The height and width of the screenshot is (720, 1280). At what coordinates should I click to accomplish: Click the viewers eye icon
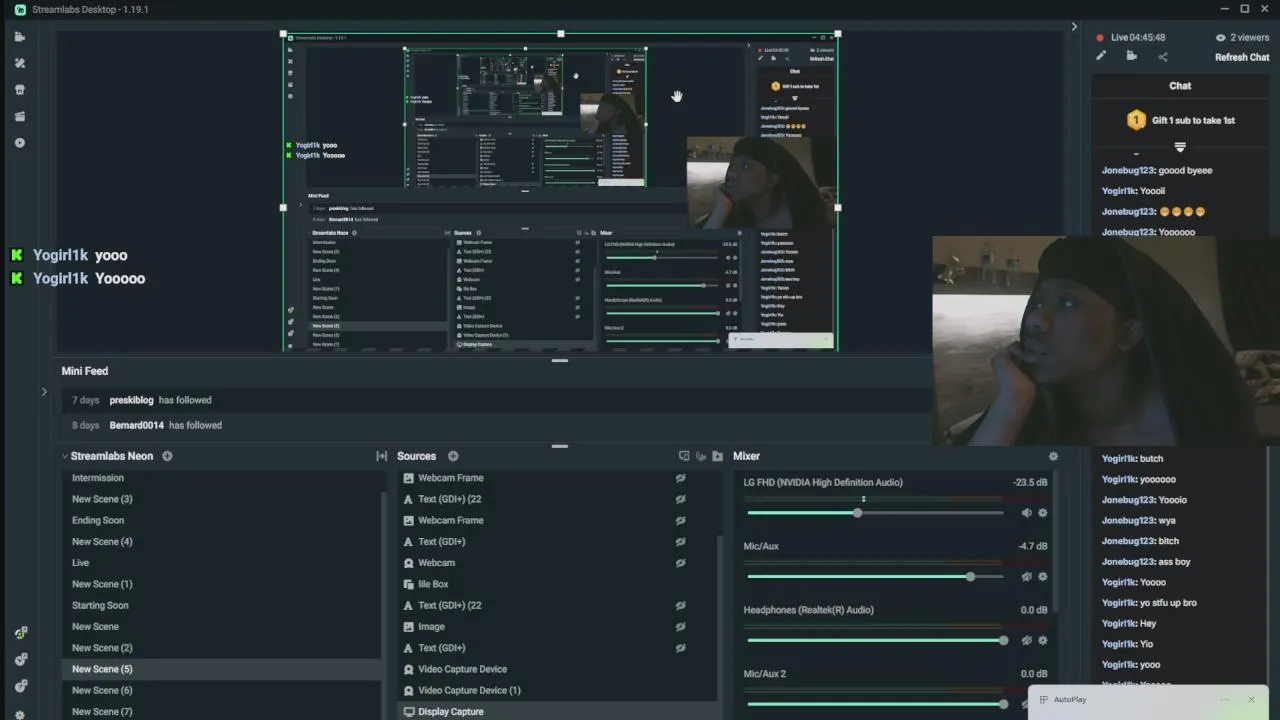tap(1220, 37)
